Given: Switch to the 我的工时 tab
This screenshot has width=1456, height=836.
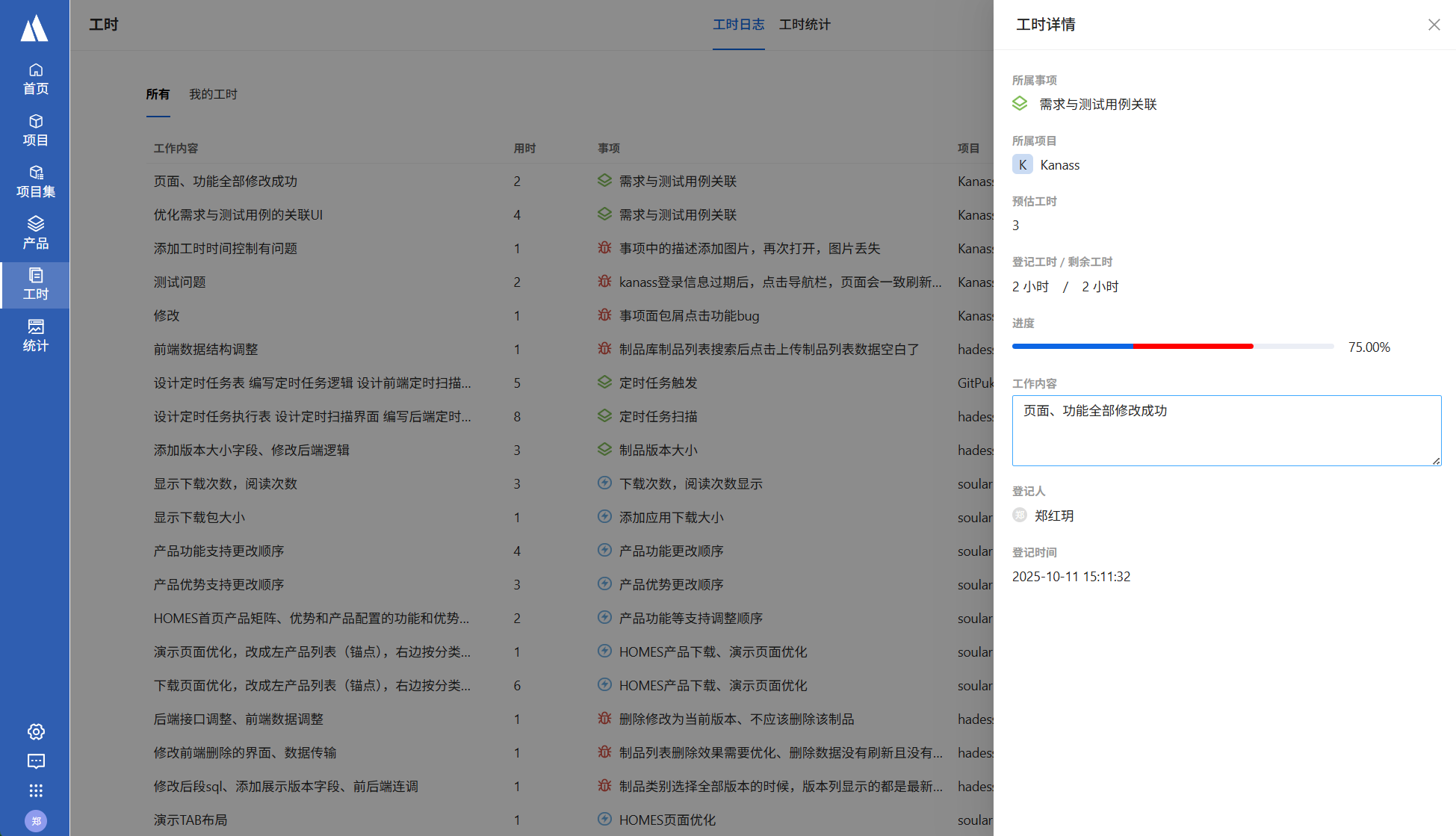Looking at the screenshot, I should [x=213, y=94].
